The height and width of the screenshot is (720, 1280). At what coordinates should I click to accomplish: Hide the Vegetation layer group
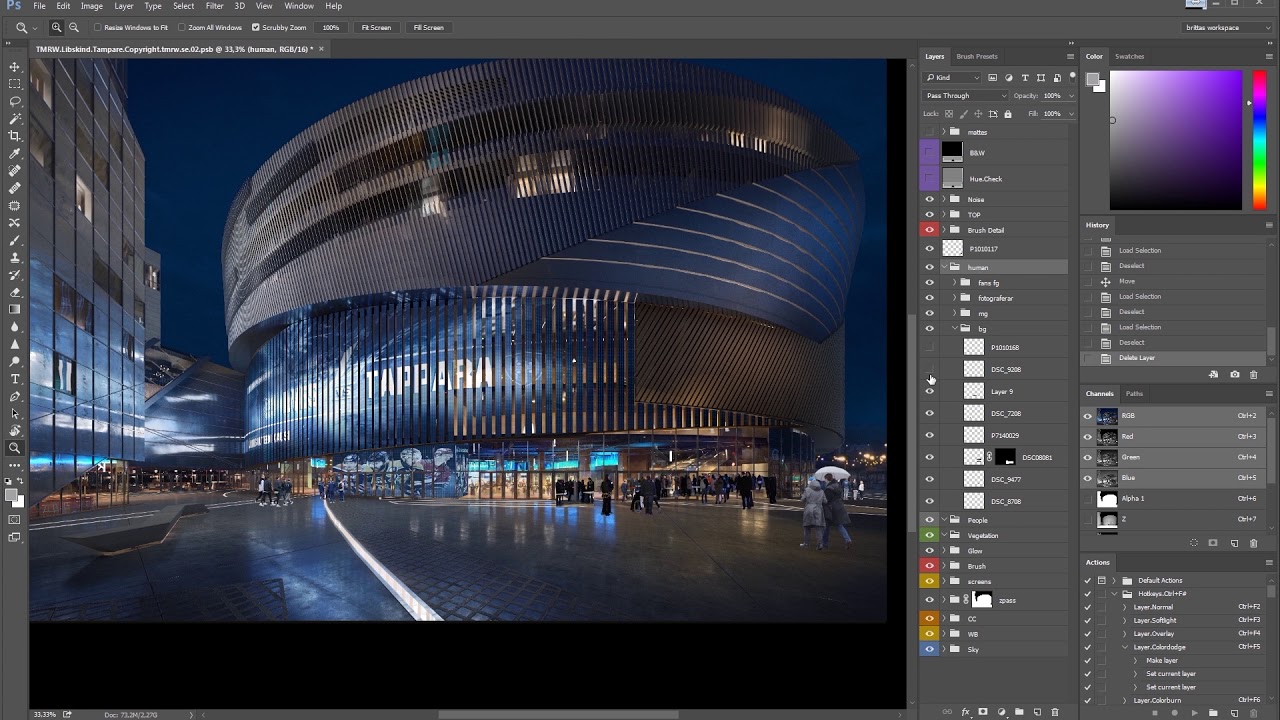tap(929, 535)
